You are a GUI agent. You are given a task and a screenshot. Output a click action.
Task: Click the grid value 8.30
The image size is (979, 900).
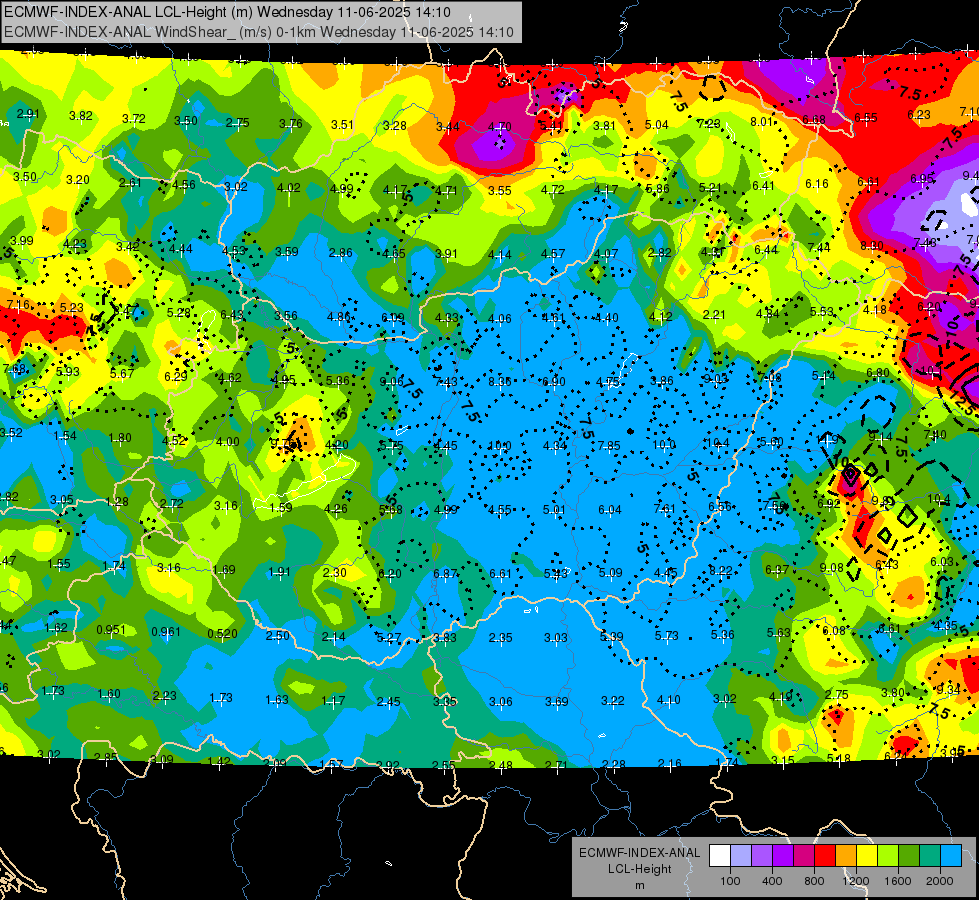click(x=872, y=245)
